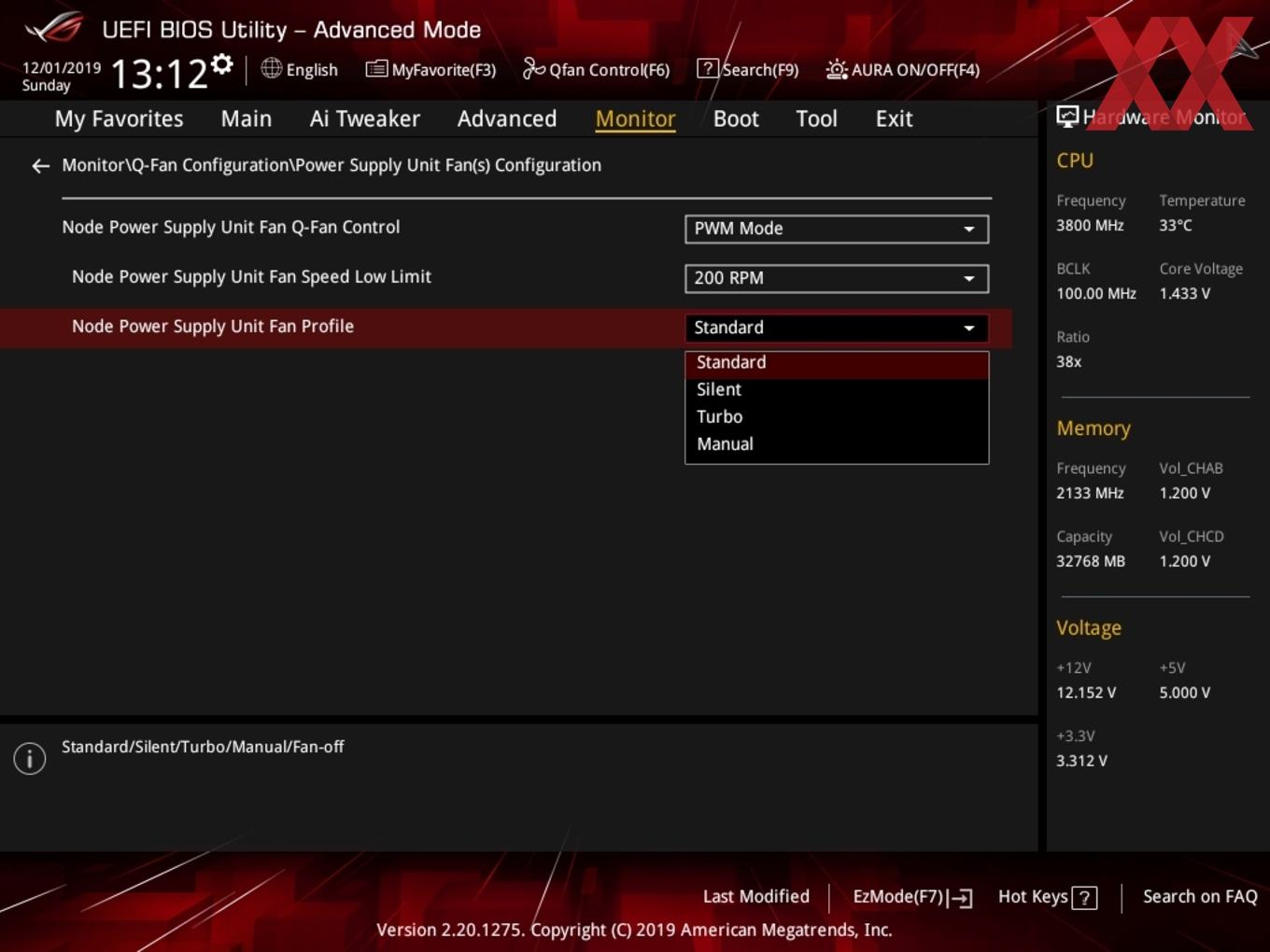Choose Turbo from the profile list
Viewport: 1270px width, 952px height.
coord(837,416)
